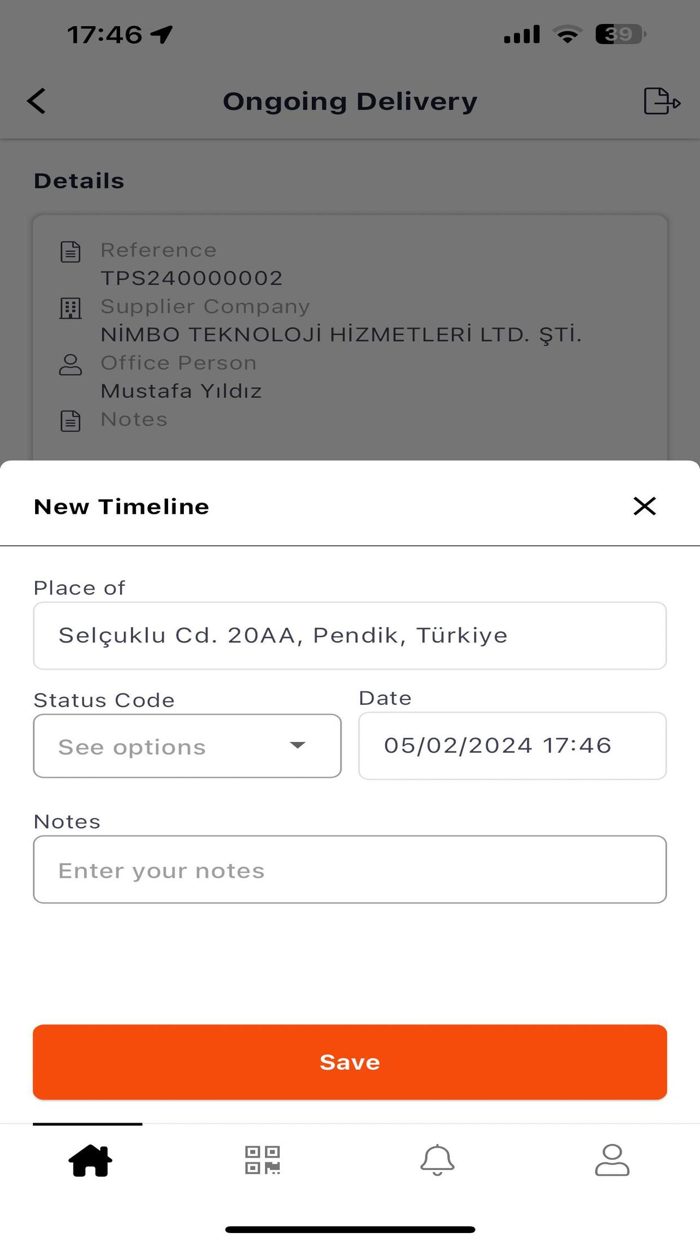Tap the Enter your notes field

click(x=350, y=869)
